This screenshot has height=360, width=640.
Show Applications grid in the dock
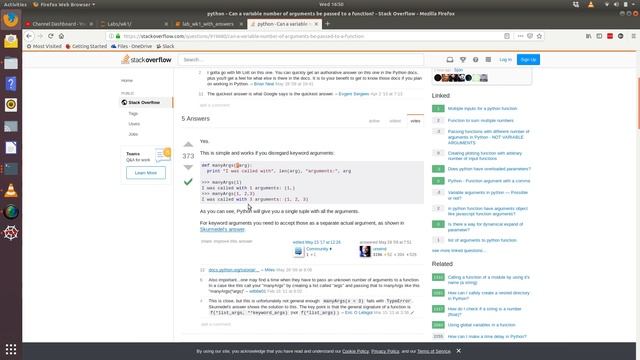tap(11, 349)
